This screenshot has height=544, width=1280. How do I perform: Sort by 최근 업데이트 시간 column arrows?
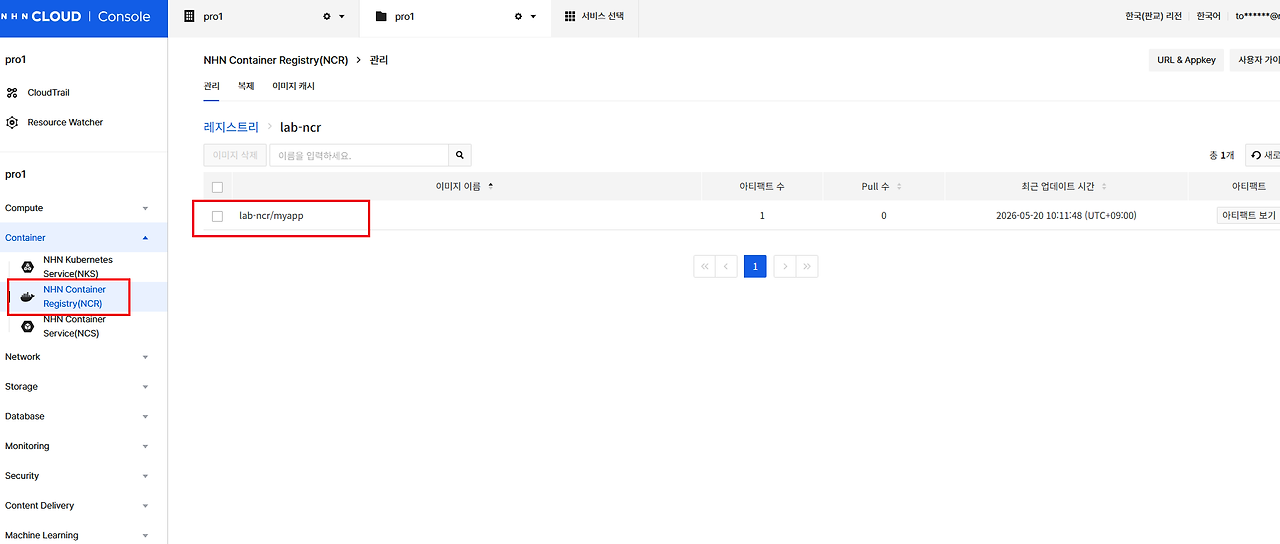[1104, 187]
